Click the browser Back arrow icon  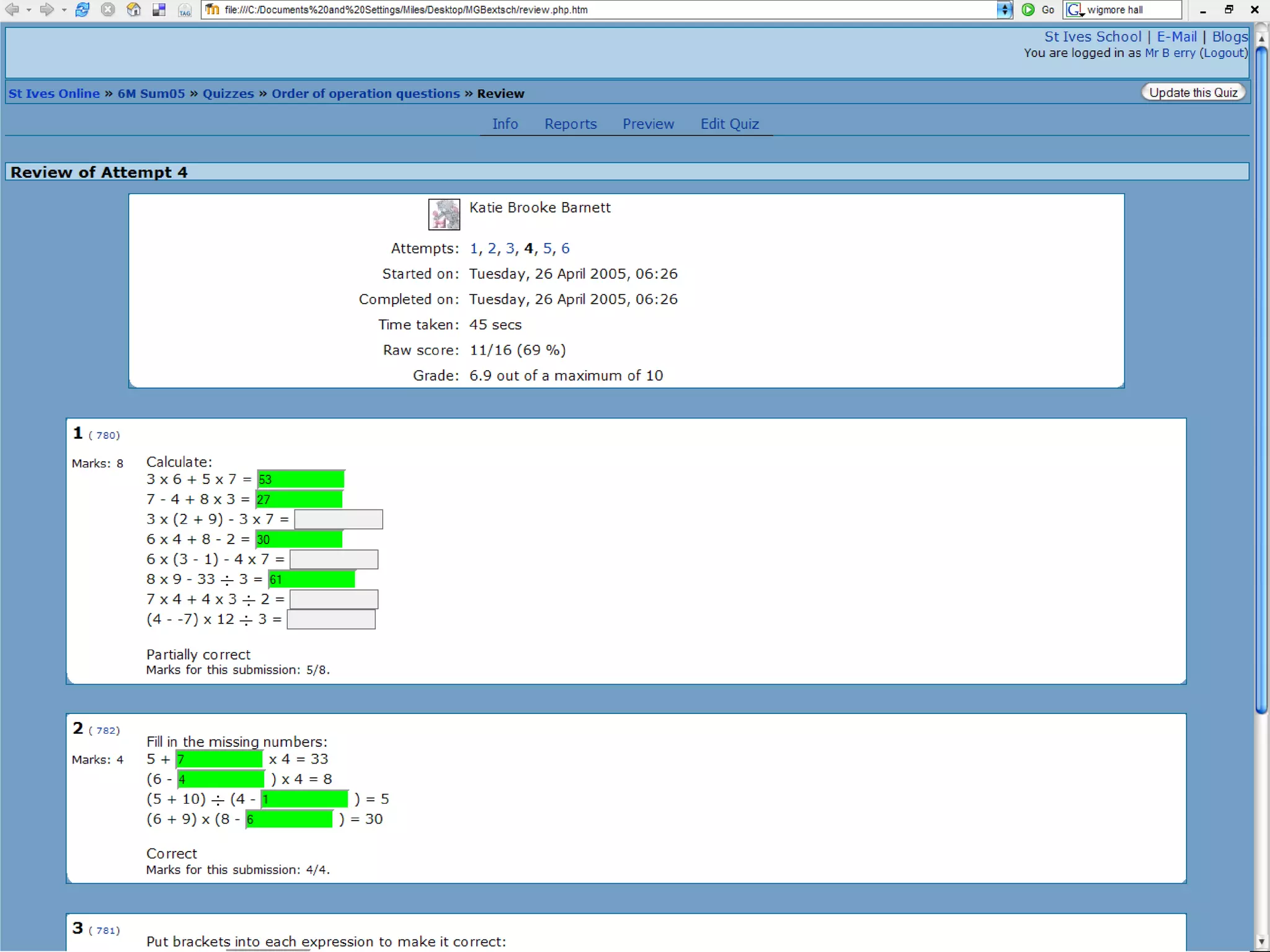12,9
